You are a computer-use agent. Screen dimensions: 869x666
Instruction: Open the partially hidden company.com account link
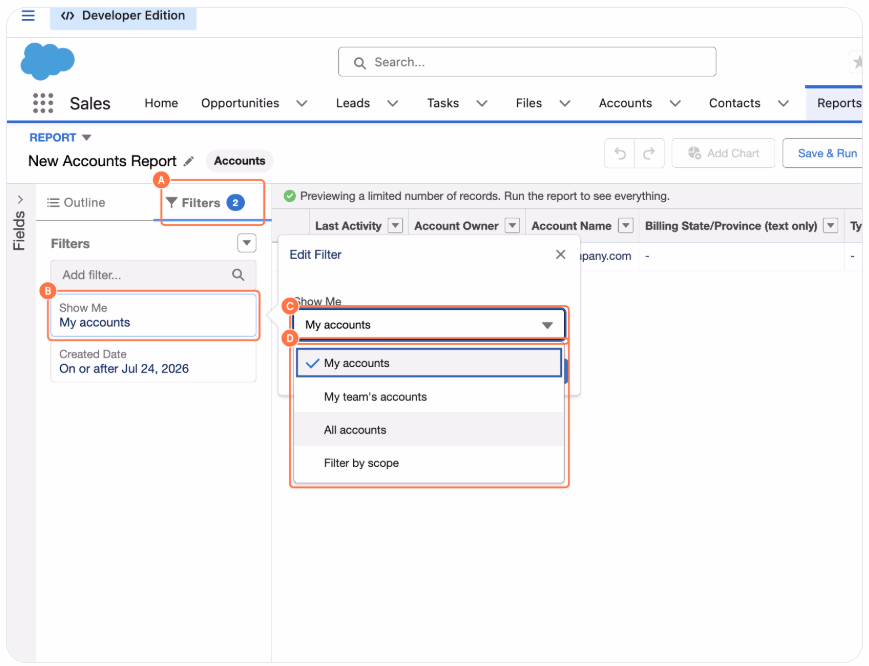tap(606, 256)
